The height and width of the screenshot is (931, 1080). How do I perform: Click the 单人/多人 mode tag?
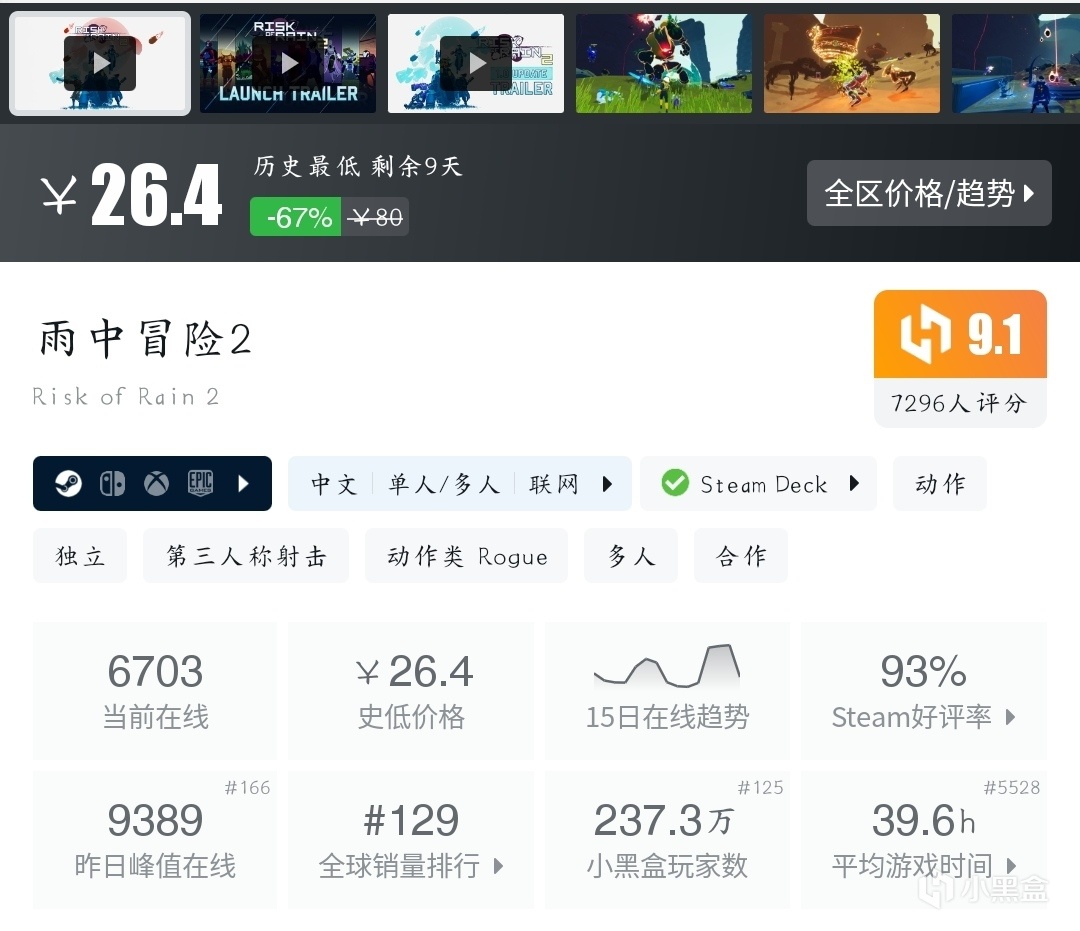coord(444,484)
